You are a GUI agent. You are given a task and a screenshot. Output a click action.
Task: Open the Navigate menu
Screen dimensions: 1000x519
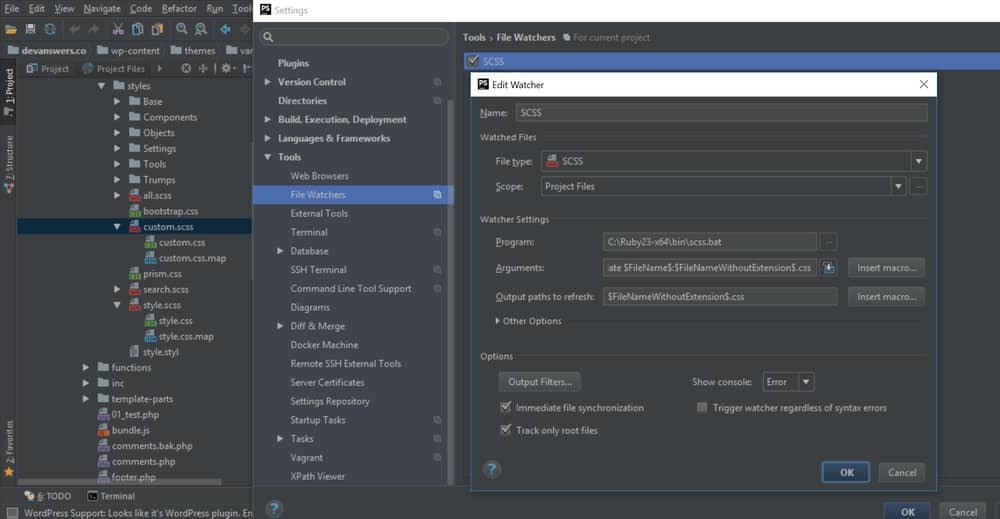click(x=102, y=8)
